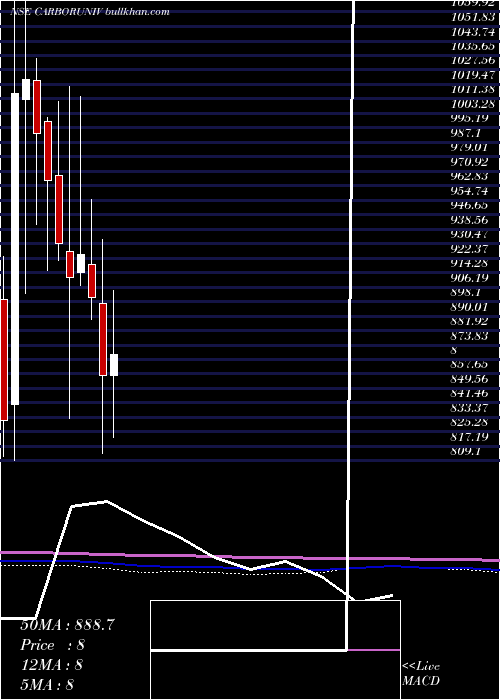Click the <<Live MACD label
Viewport: 500px width, 700px height.
tap(421, 674)
